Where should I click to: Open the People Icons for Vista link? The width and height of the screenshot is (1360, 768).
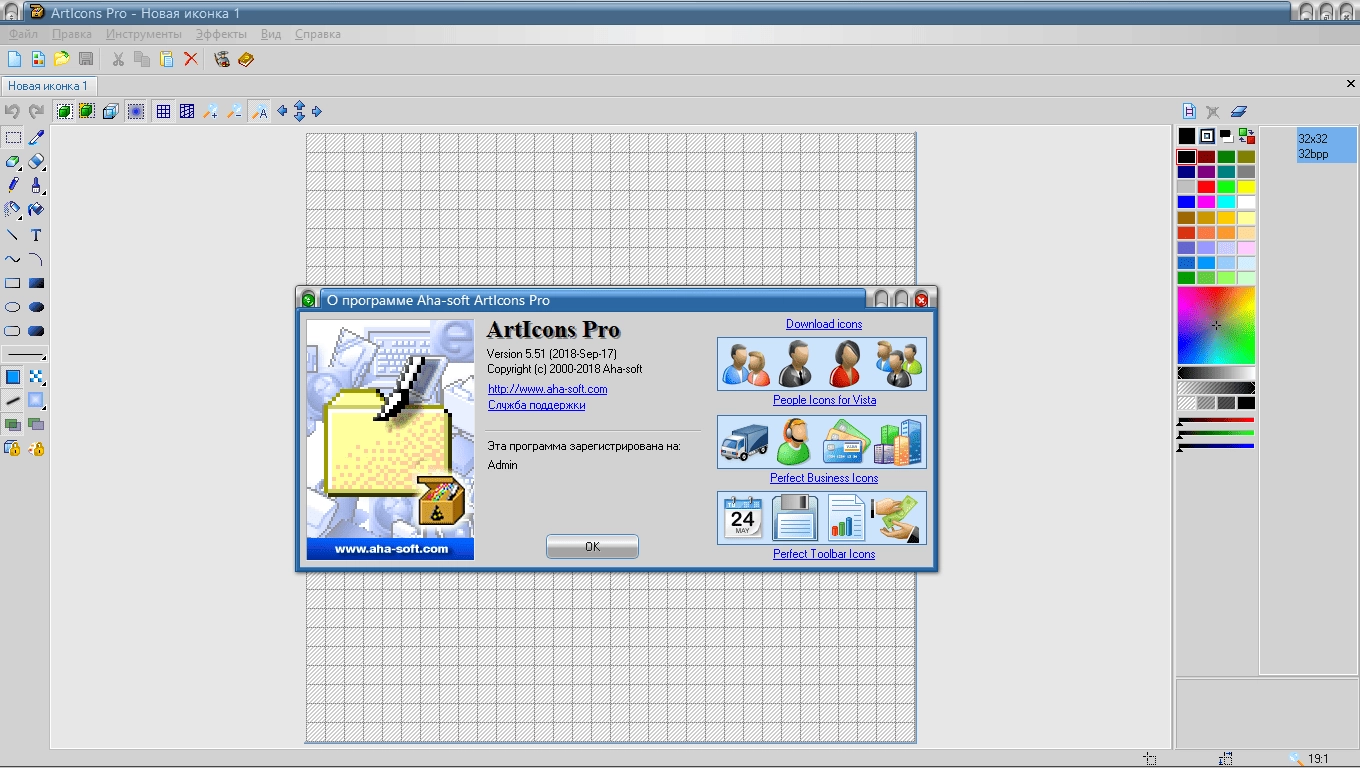824,400
